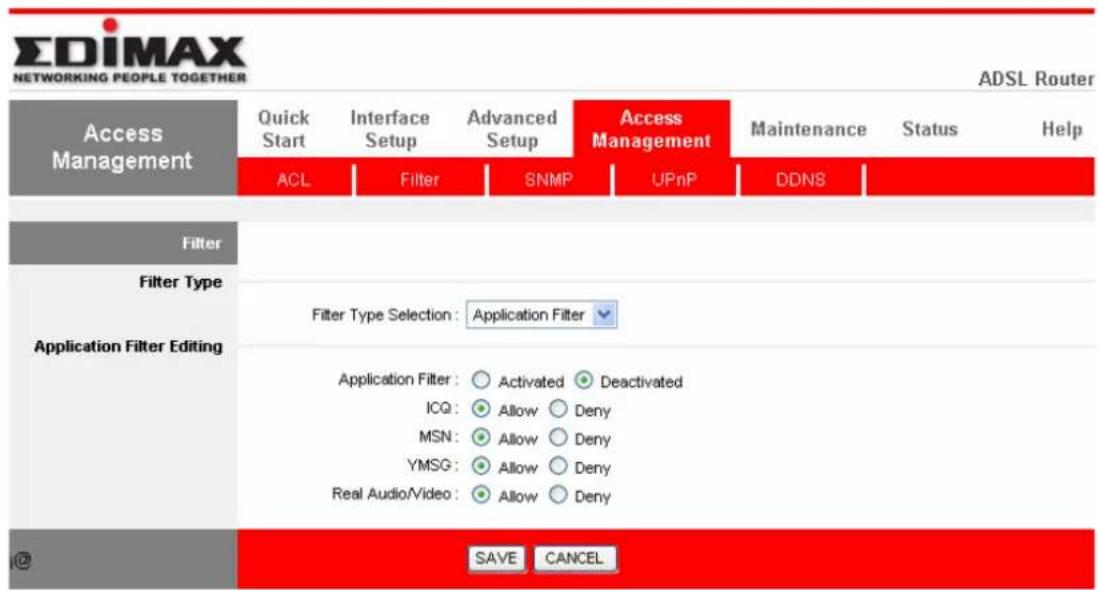
Task: Open the Filter submenu
Action: (x=419, y=180)
